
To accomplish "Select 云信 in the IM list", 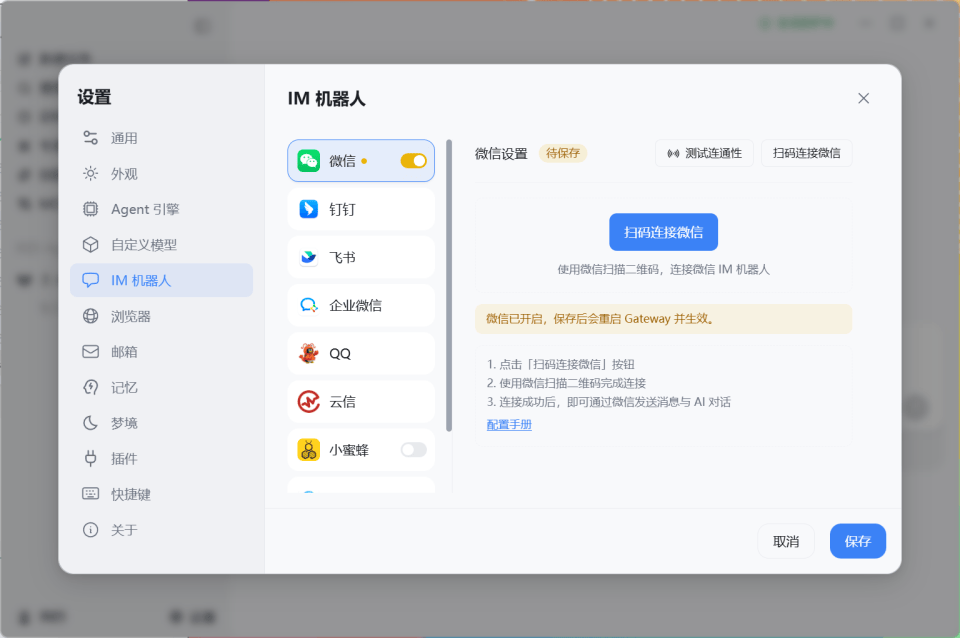I will [x=361, y=402].
